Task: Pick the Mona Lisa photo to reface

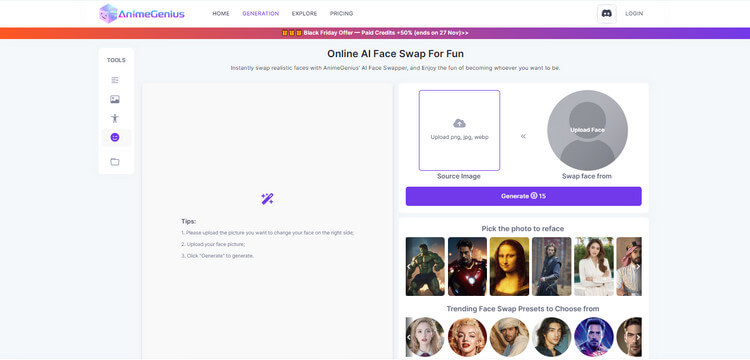Action: coord(509,266)
